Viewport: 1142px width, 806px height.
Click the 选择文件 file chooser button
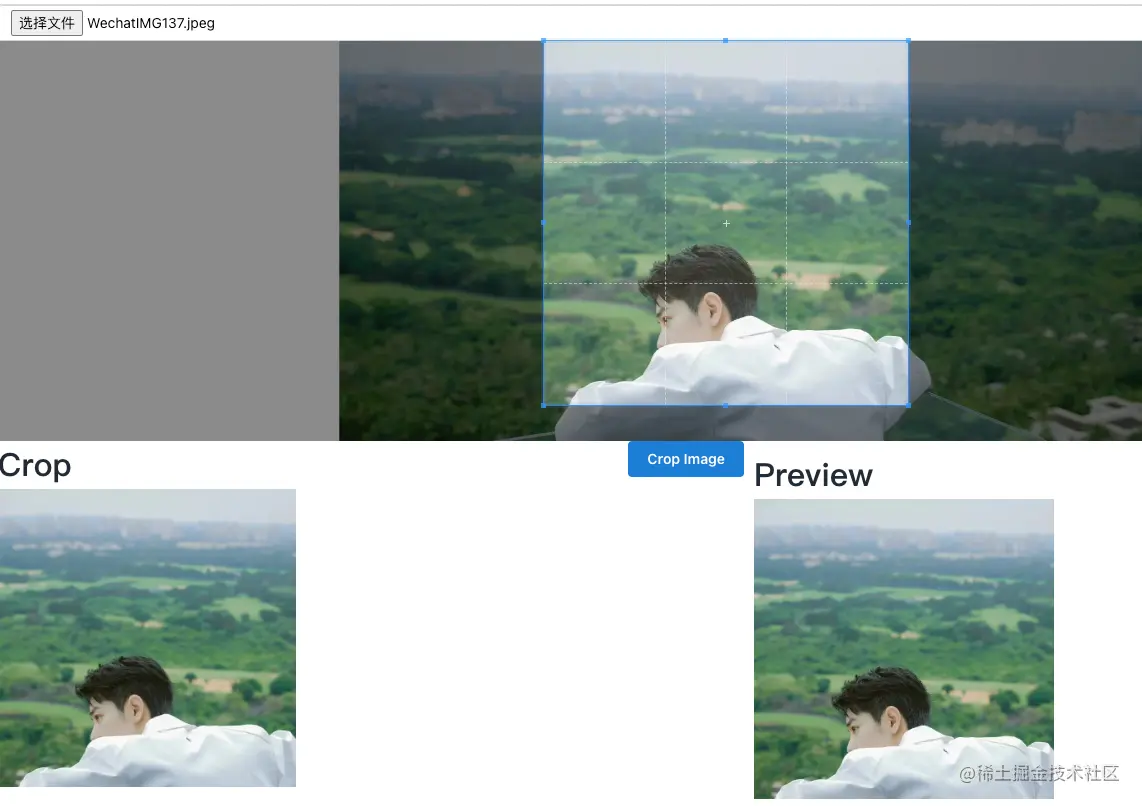(47, 23)
